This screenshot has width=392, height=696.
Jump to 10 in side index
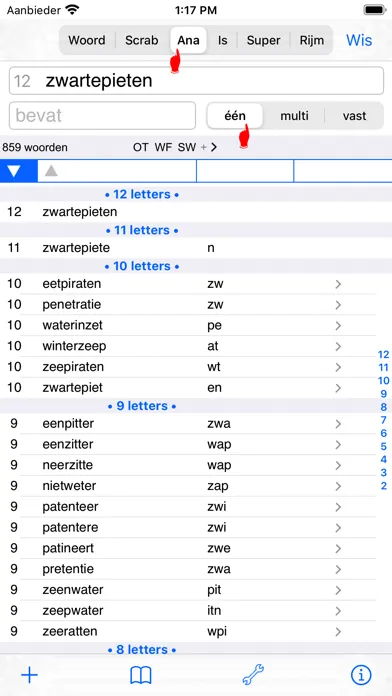pos(384,381)
